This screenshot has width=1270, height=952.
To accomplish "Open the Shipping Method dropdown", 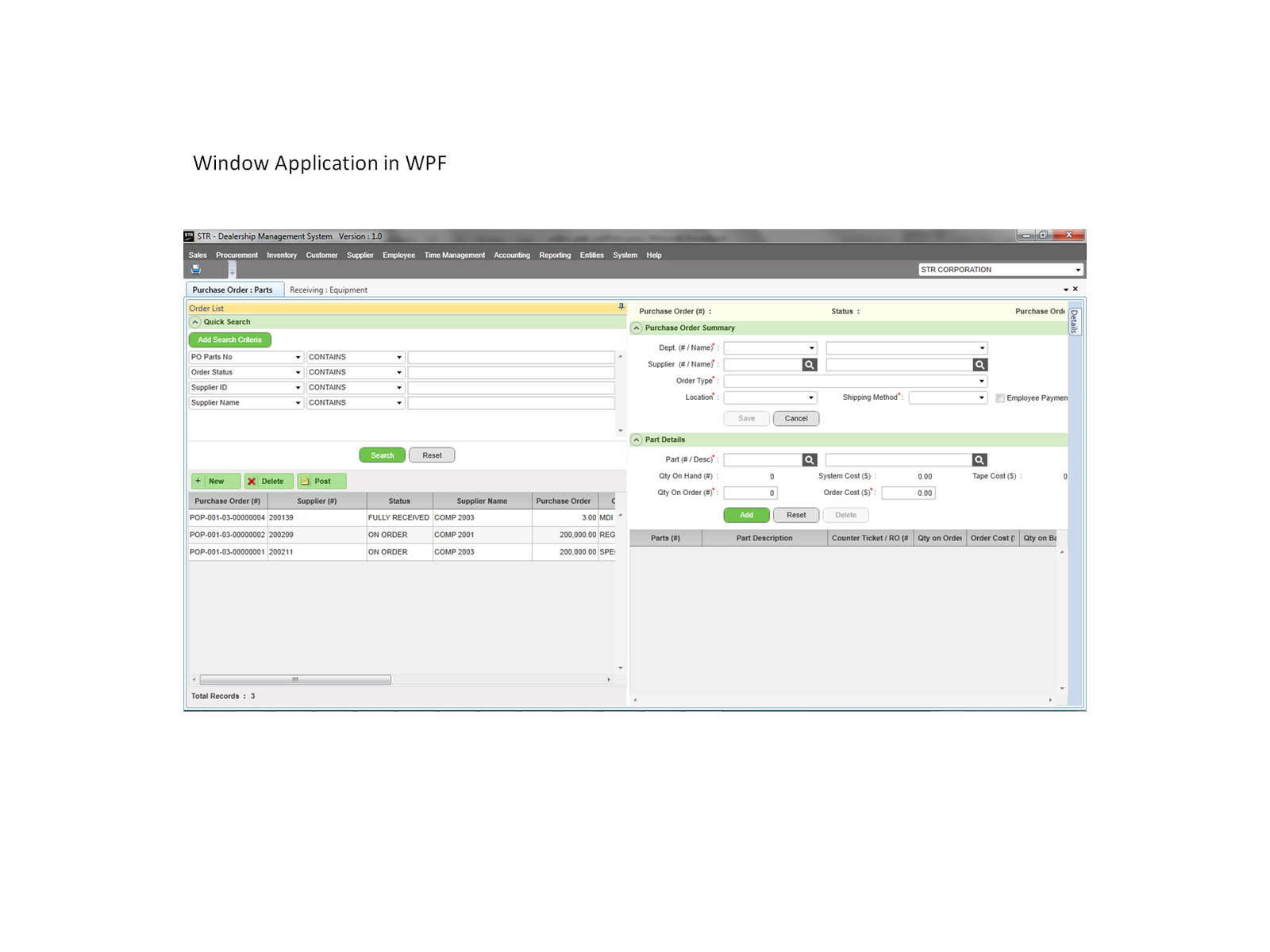I will coord(981,397).
